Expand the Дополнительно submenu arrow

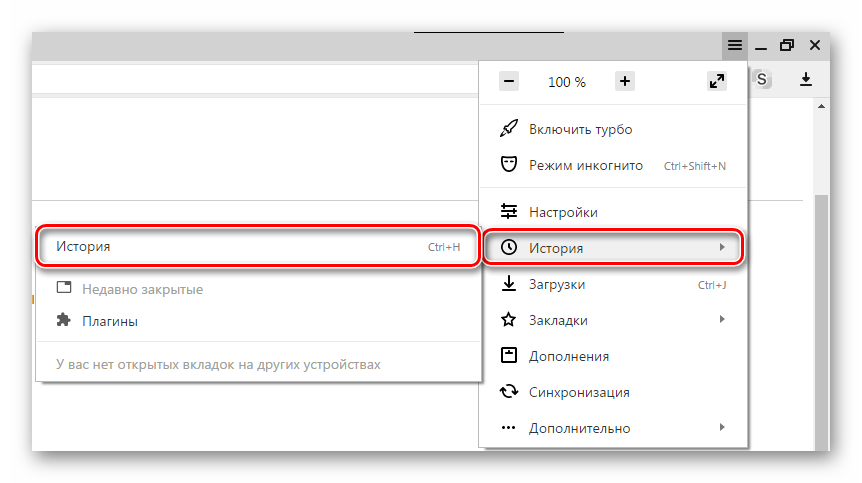click(x=722, y=427)
